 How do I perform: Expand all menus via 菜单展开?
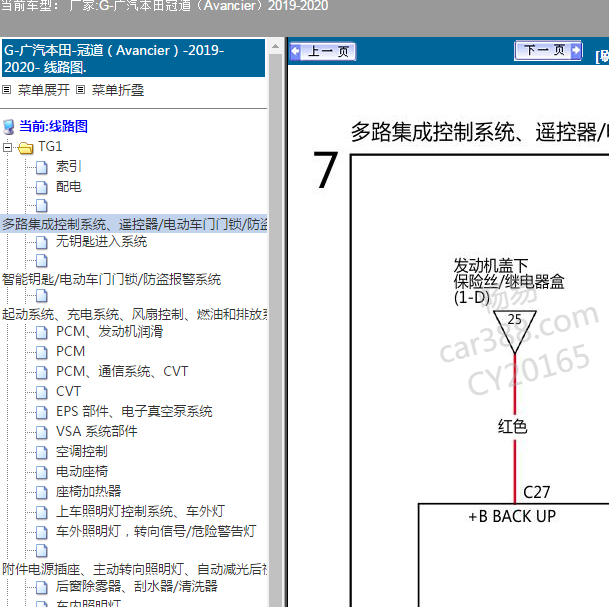pos(44,90)
